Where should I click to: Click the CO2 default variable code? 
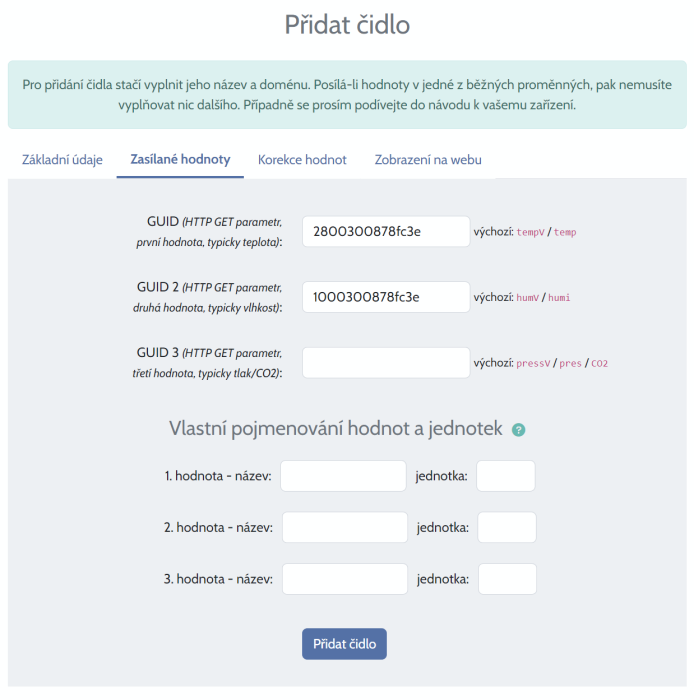pyautogui.click(x=599, y=364)
